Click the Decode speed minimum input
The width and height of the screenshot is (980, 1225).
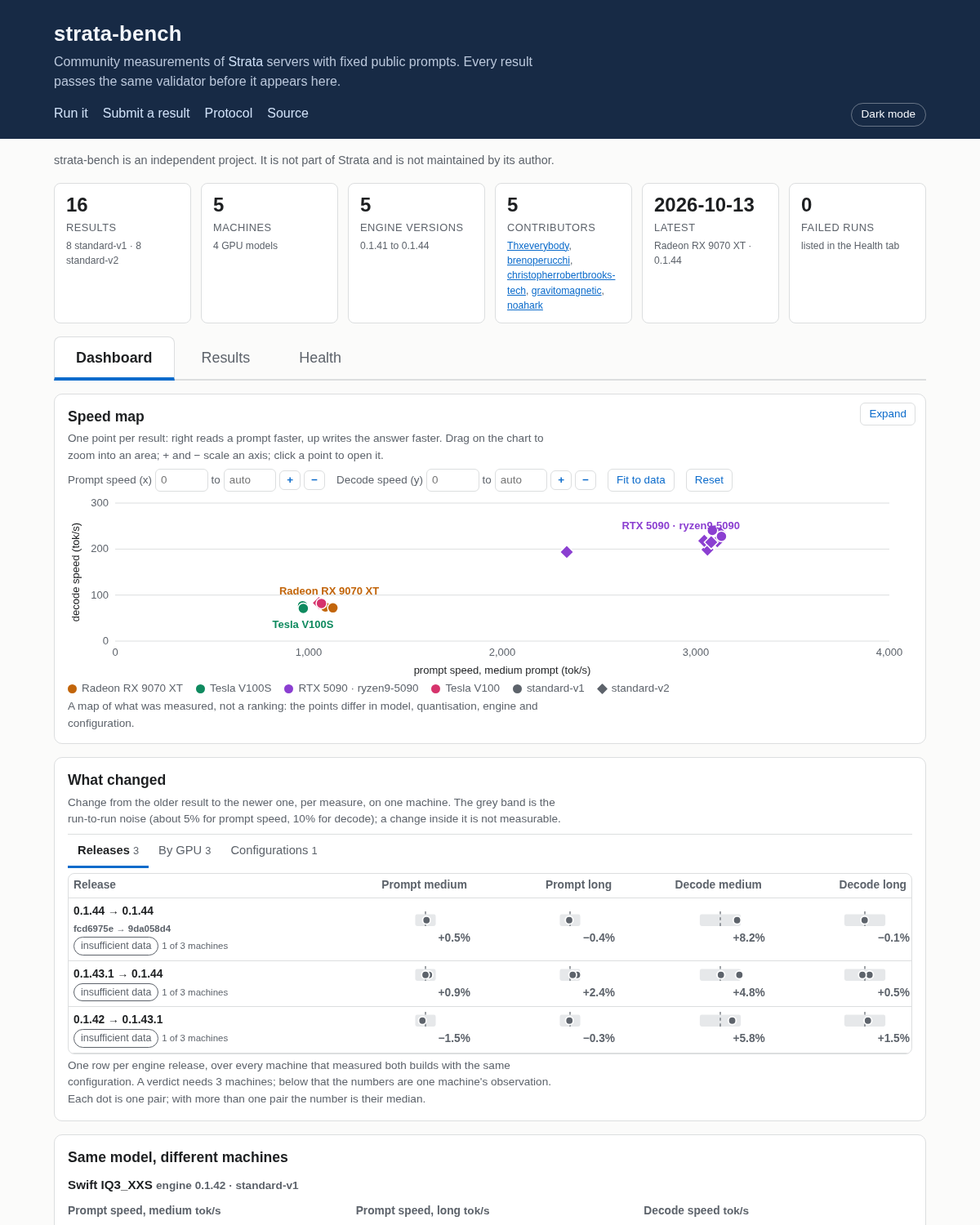click(x=452, y=480)
